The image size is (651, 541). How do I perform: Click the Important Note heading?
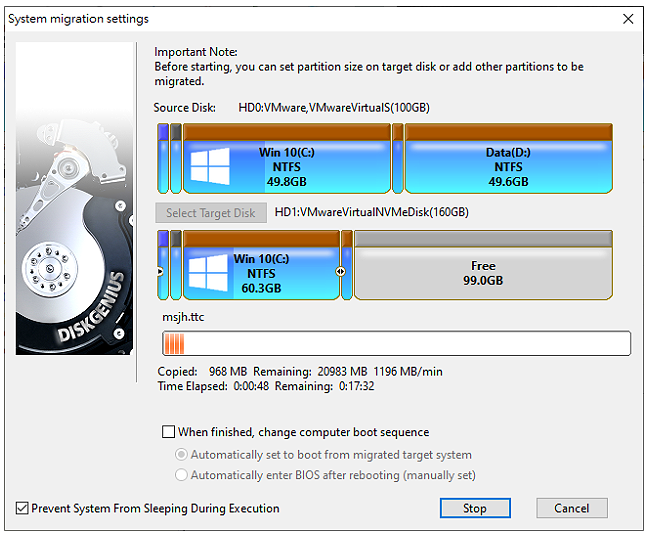(196, 52)
